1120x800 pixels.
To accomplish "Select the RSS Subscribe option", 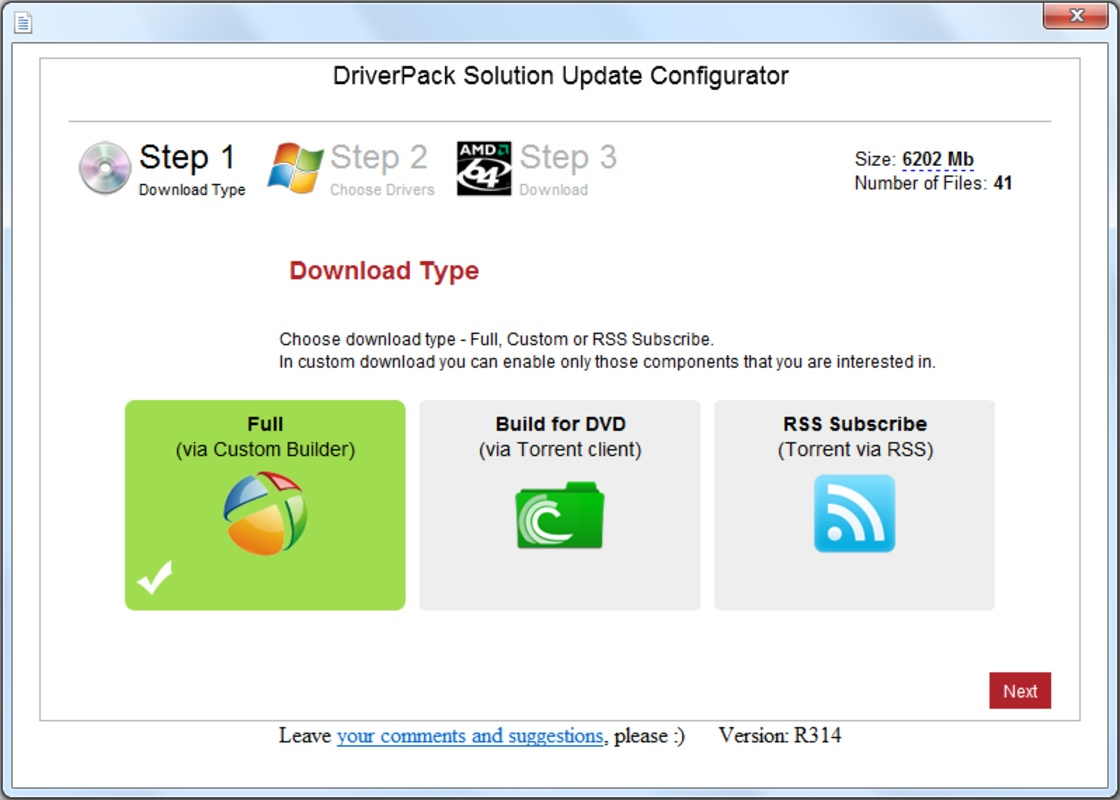I will pos(854,505).
